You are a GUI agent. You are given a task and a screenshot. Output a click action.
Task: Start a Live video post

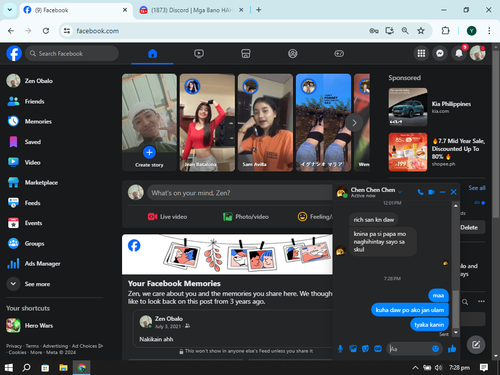[x=167, y=217]
